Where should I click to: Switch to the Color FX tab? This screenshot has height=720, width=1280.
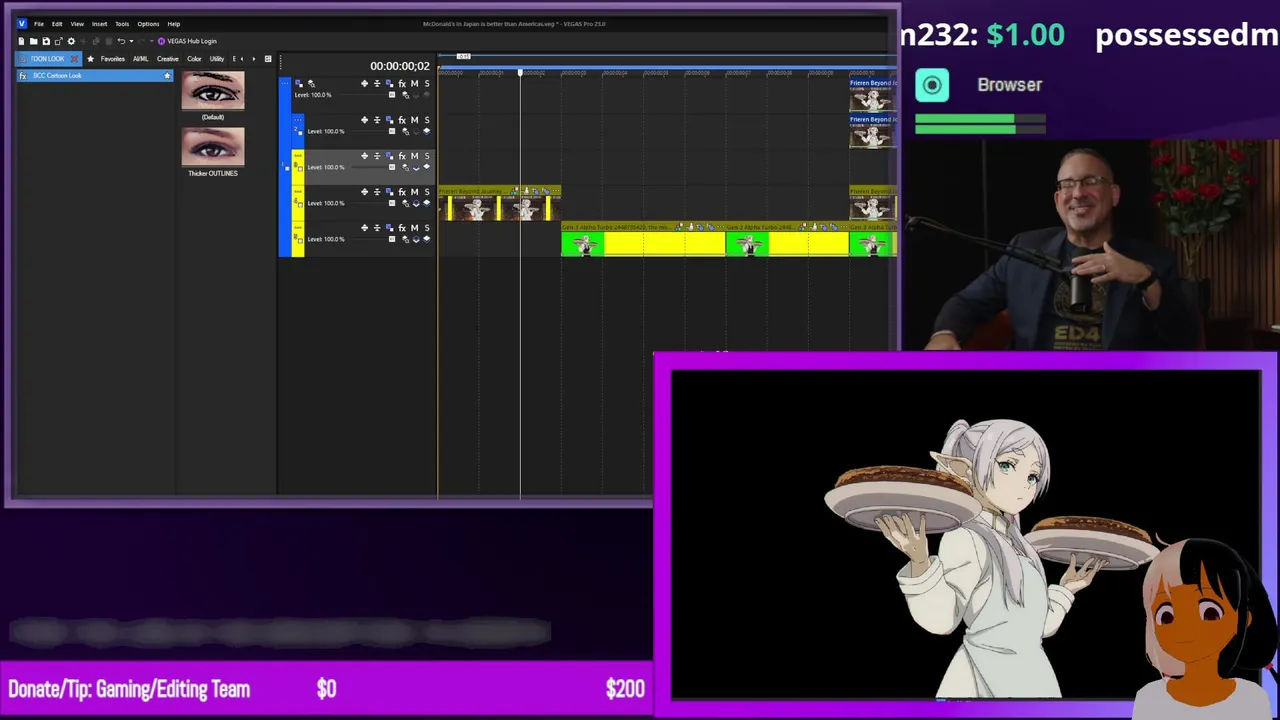click(194, 59)
